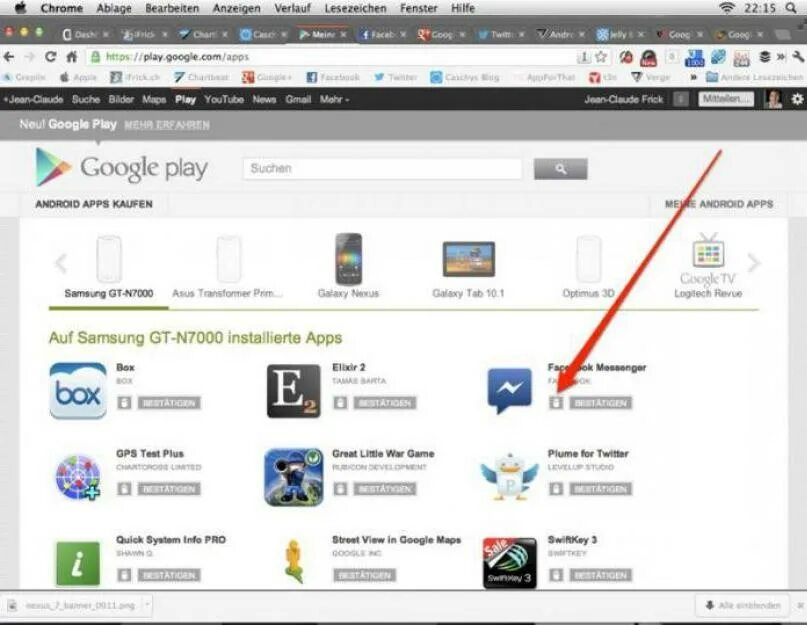Click the Mitteilen share button
Image resolution: width=807 pixels, height=625 pixels.
click(x=726, y=99)
